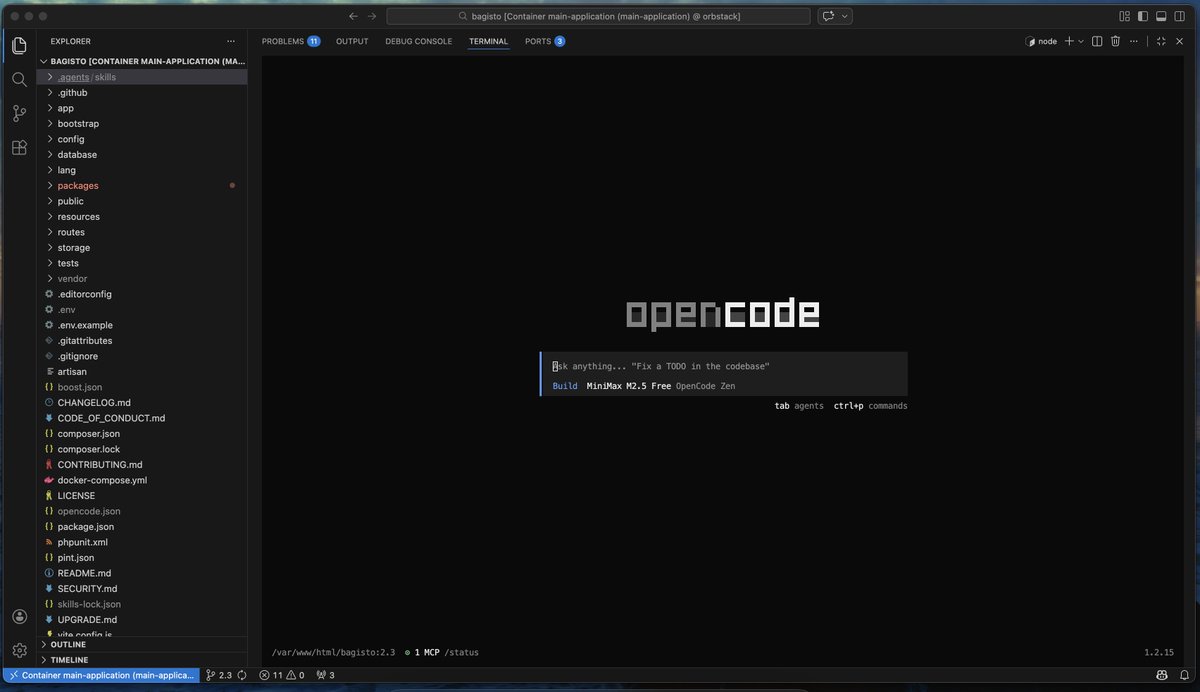
Task: Open the terminal launch profile dropdown arrow
Action: [x=1081, y=41]
